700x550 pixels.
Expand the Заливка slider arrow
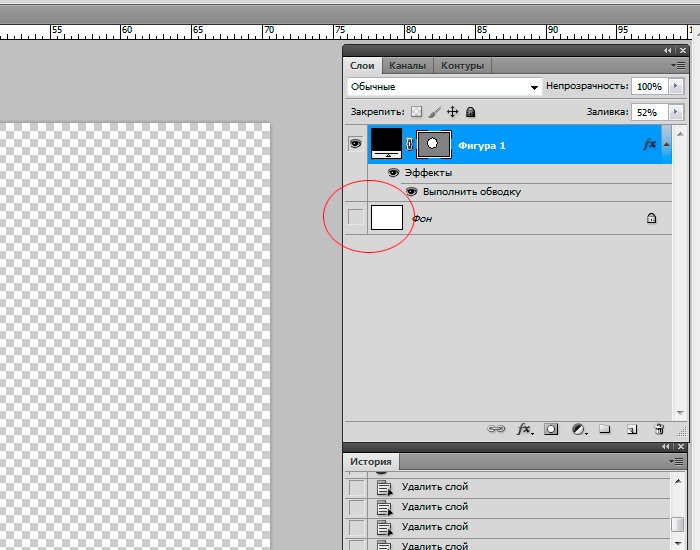pos(676,112)
